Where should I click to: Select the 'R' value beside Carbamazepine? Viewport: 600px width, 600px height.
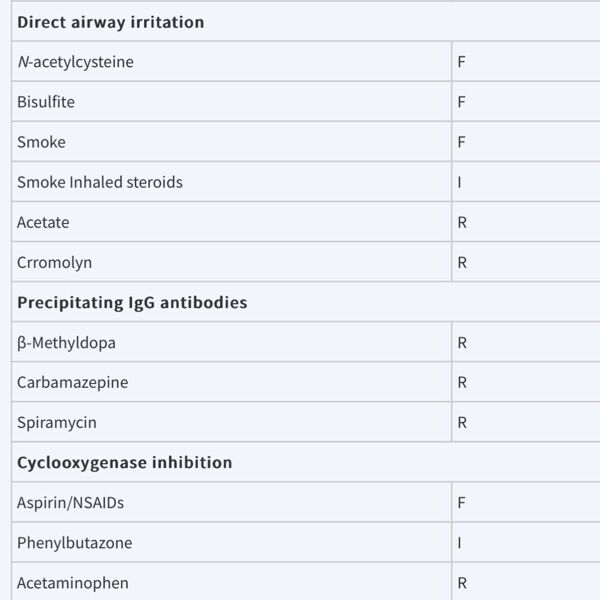click(x=462, y=382)
